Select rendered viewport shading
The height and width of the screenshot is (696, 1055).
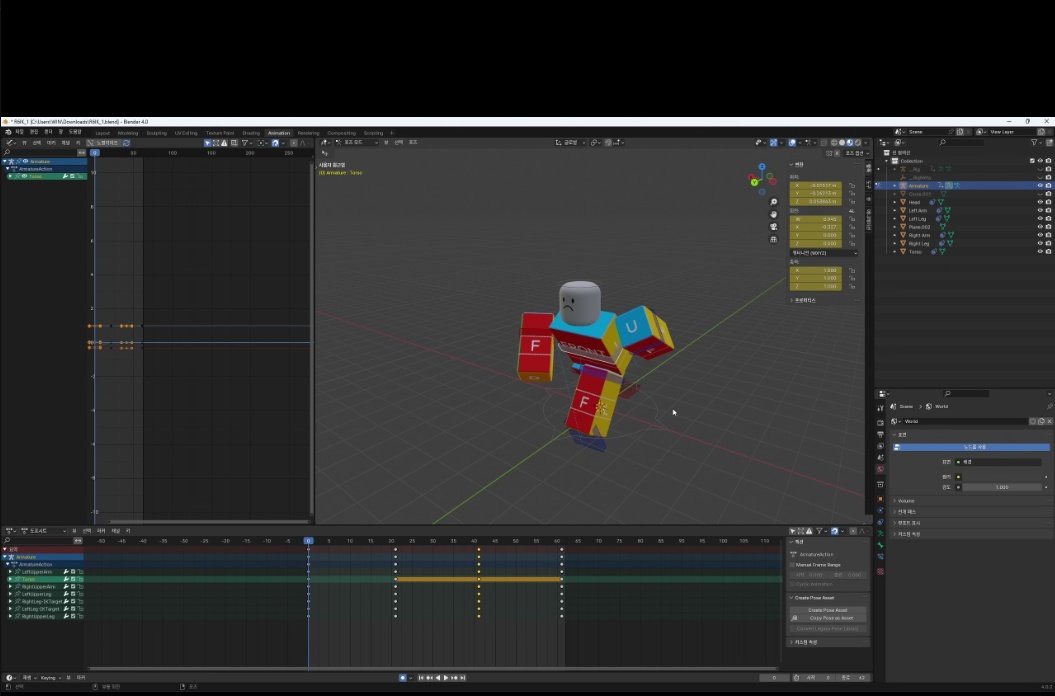click(858, 143)
